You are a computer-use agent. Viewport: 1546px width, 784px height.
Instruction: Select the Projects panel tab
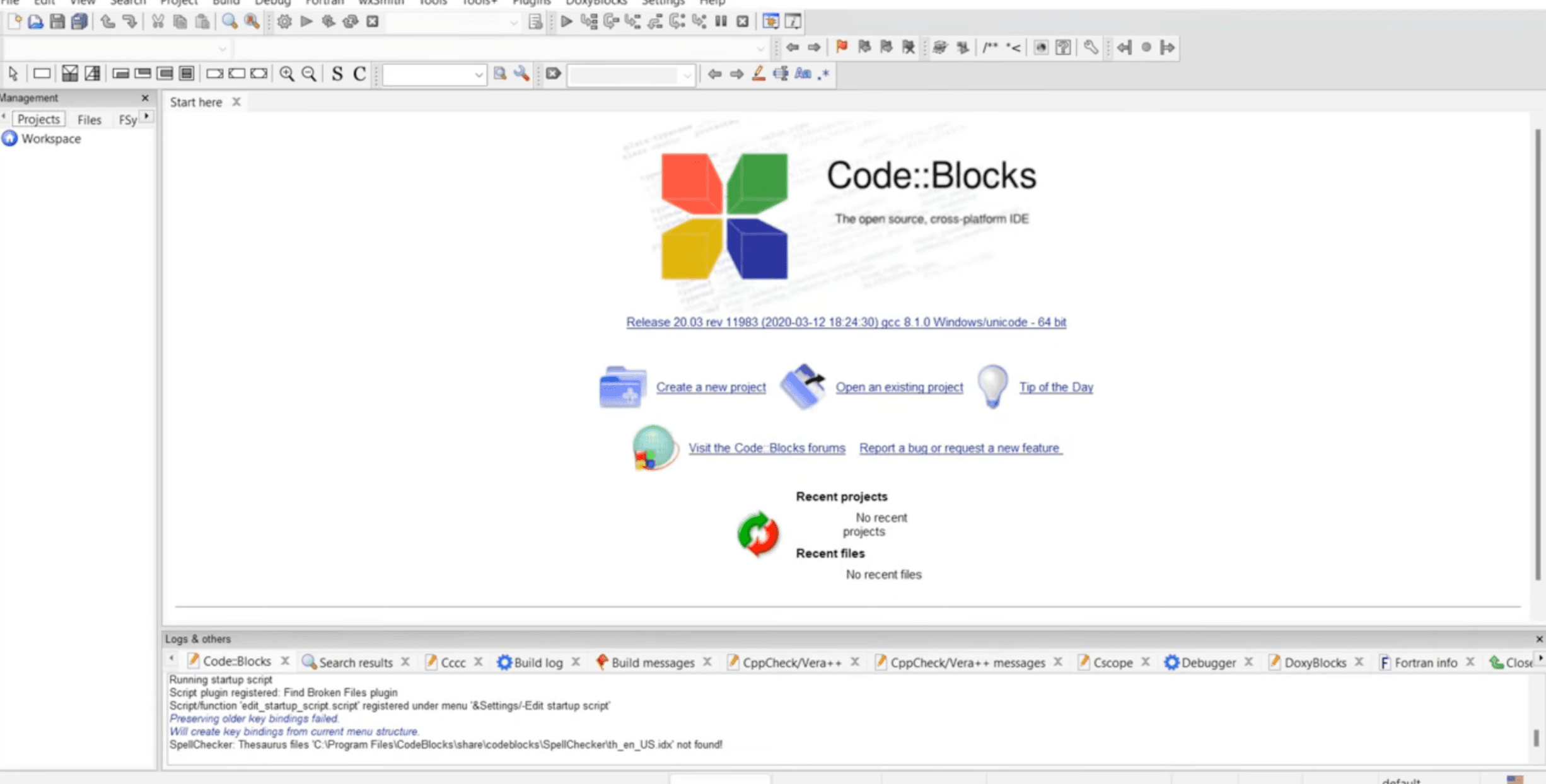pos(38,118)
